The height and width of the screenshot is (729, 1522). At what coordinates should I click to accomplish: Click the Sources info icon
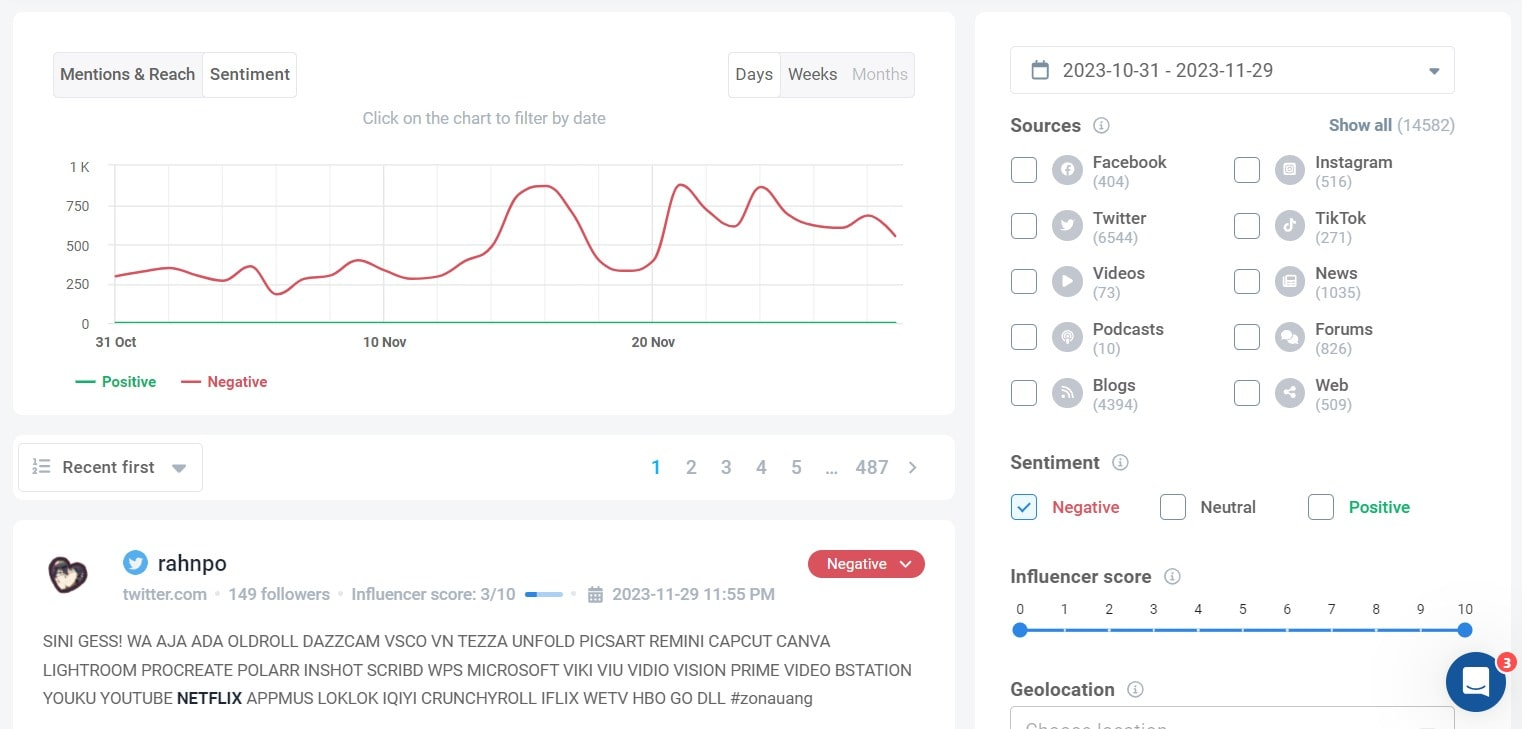(1101, 126)
